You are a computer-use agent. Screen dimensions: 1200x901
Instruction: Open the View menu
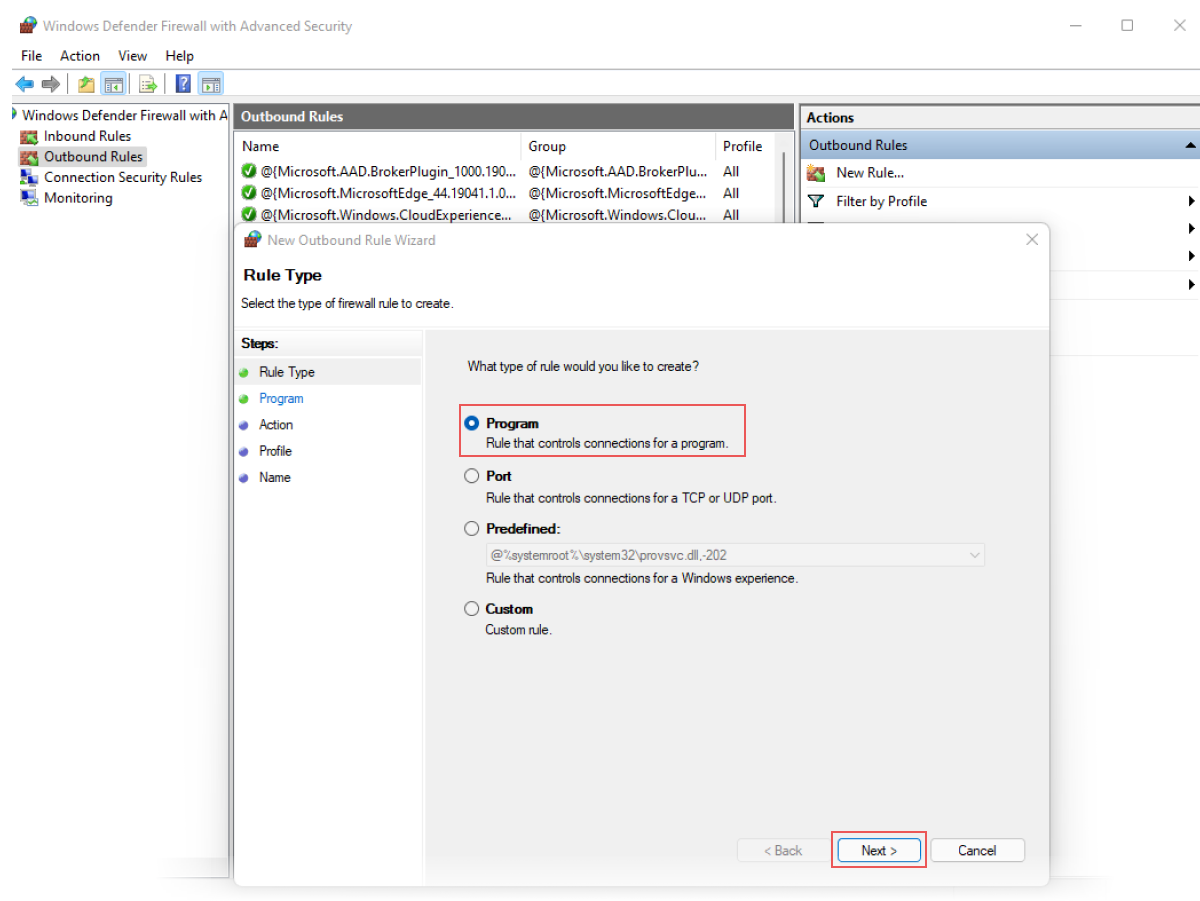pyautogui.click(x=132, y=56)
